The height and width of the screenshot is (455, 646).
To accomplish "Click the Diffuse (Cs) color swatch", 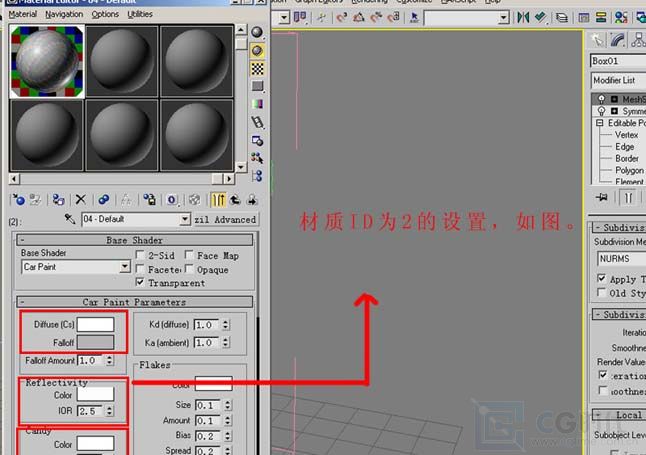I will (95, 324).
